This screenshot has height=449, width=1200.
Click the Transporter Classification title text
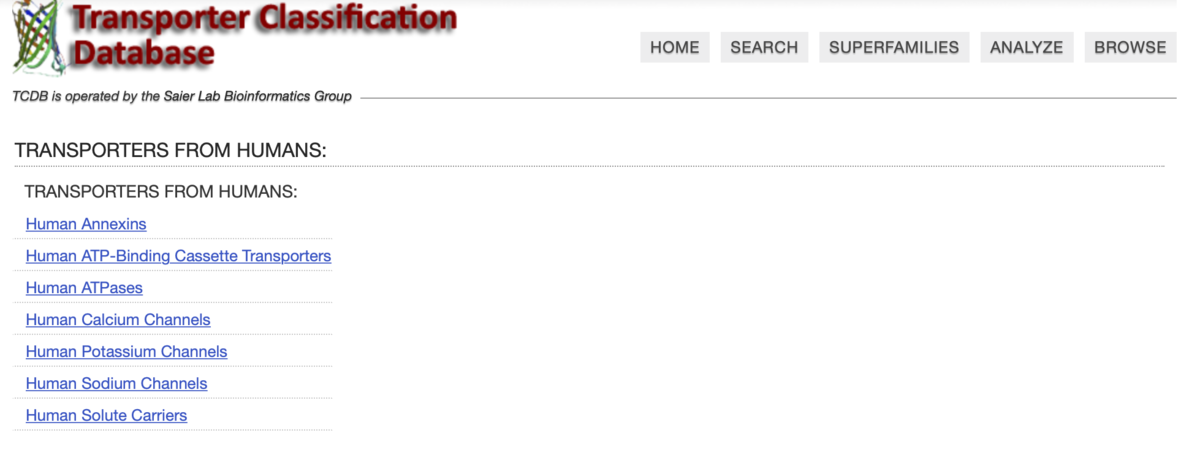point(264,18)
